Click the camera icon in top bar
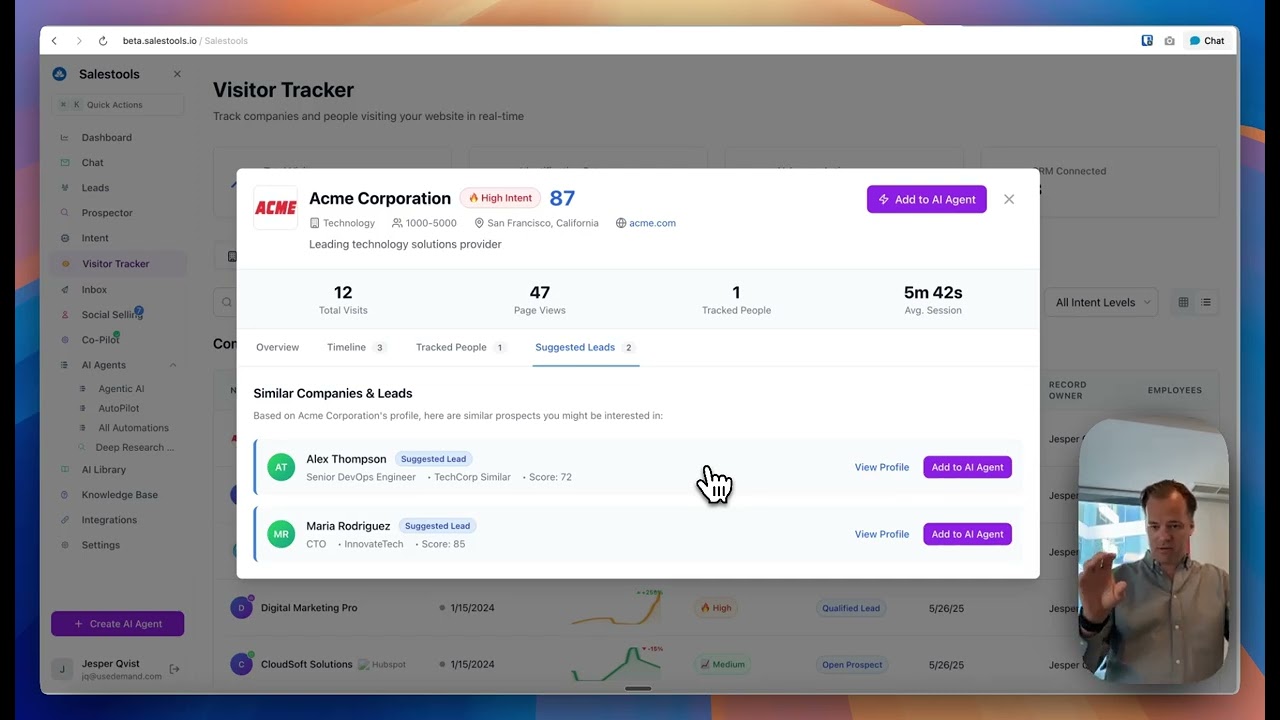Image resolution: width=1280 pixels, height=720 pixels. coord(1169,41)
